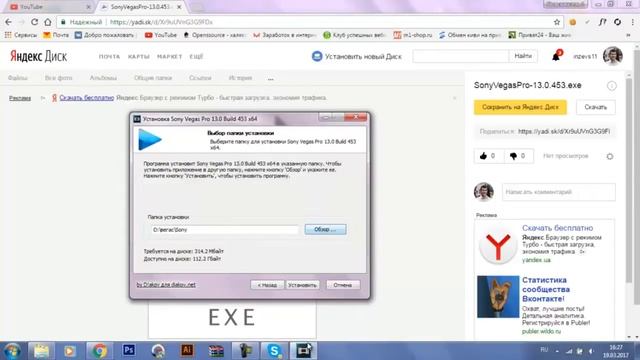Click the dog image ad thumbnail

pos(498,297)
